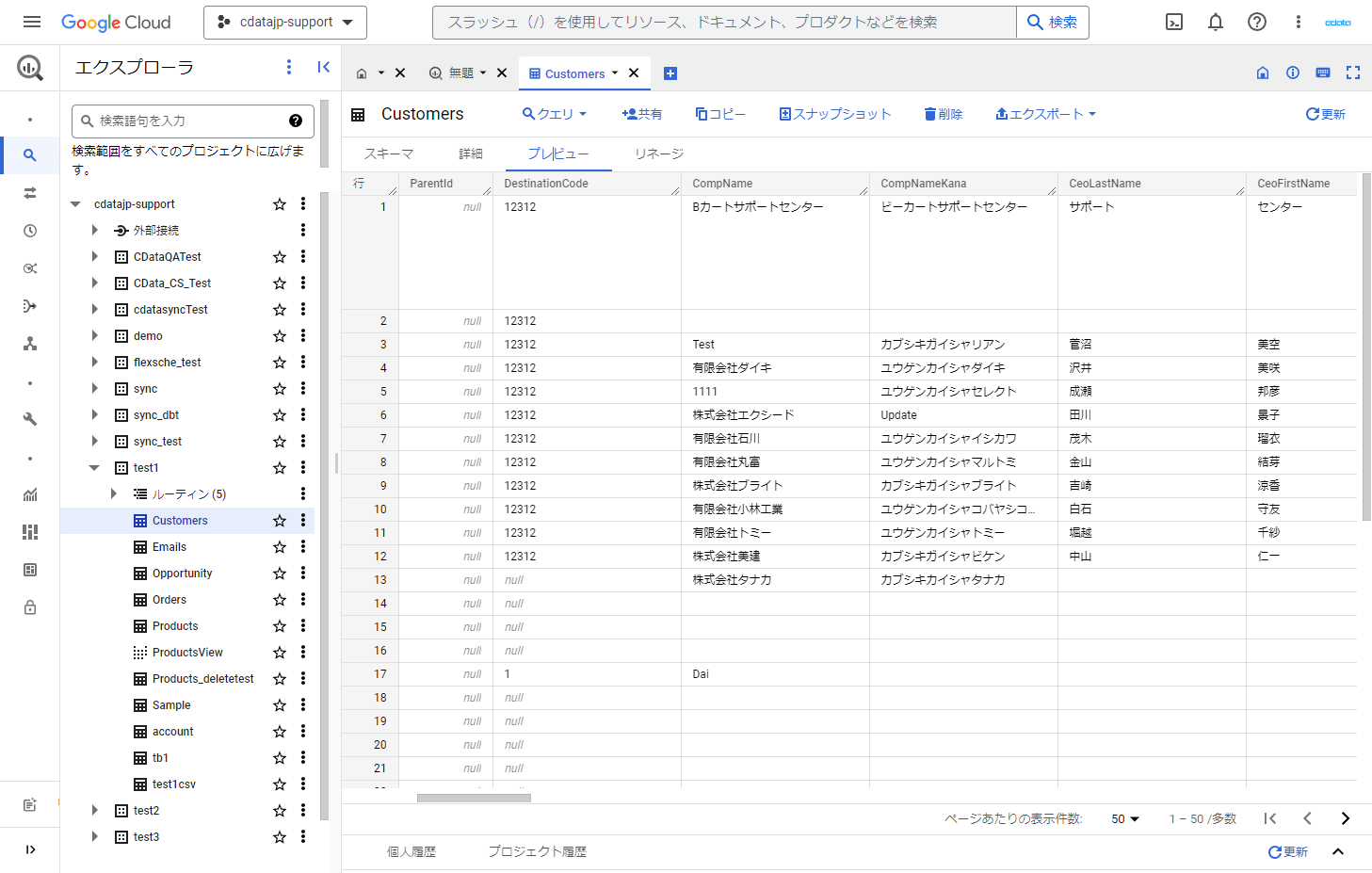Expand the test2 dataset
Viewport: 1372px width, 873px height.
(94, 811)
